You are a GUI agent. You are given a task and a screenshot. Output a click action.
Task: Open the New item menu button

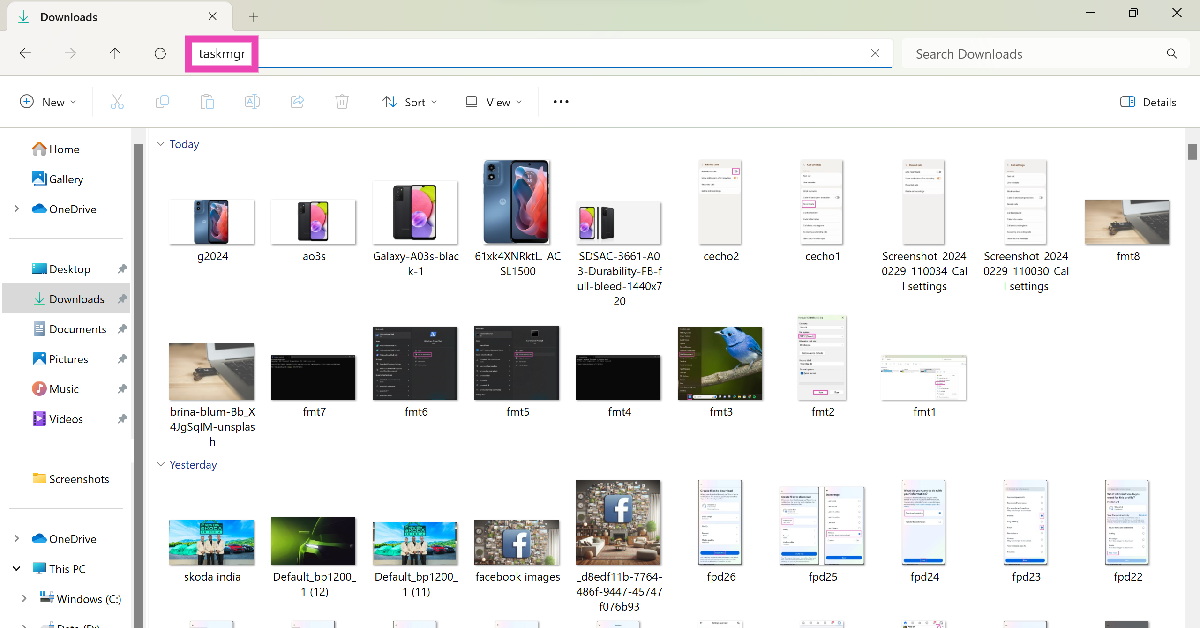coord(45,102)
